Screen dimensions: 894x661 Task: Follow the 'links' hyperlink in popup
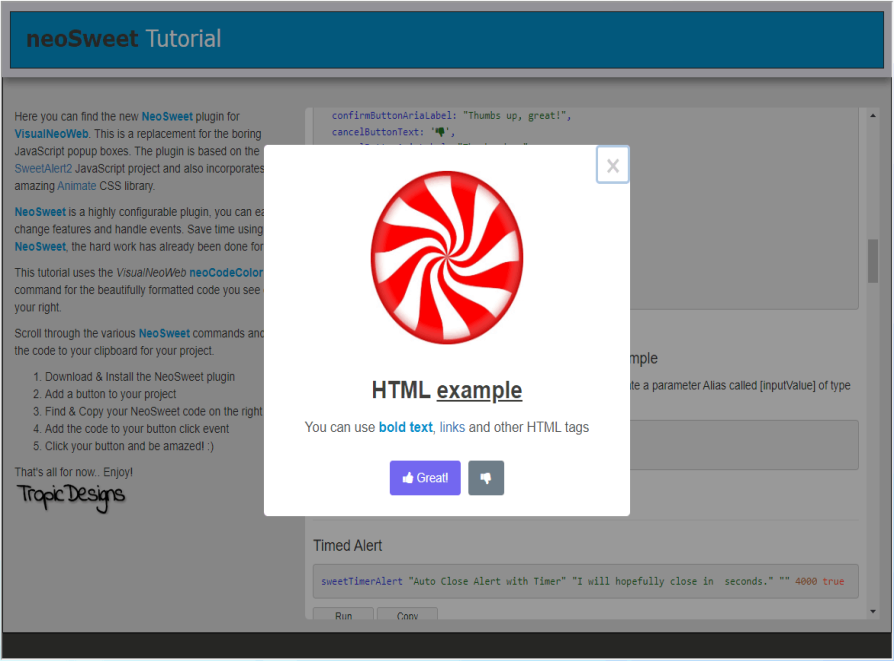point(452,427)
